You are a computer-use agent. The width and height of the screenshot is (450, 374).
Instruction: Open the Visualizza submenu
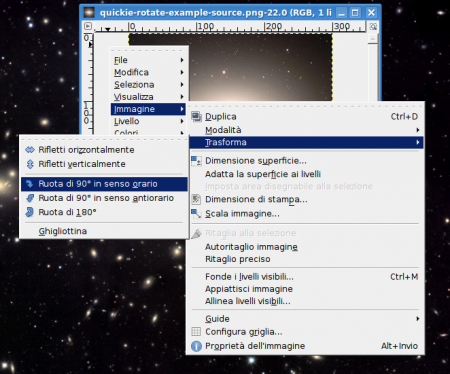(x=148, y=97)
